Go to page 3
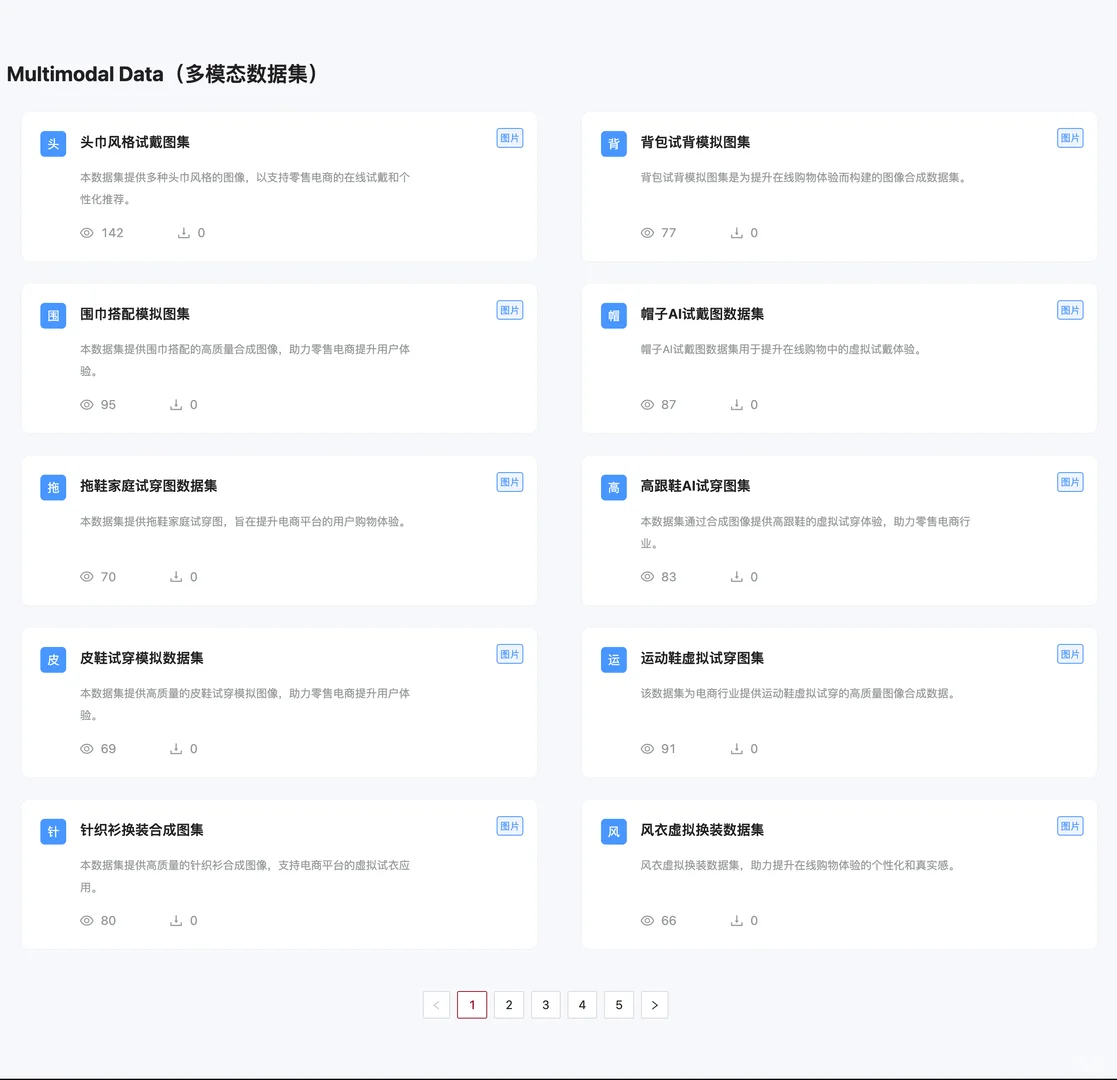This screenshot has height=1080, width=1117. tap(545, 1004)
